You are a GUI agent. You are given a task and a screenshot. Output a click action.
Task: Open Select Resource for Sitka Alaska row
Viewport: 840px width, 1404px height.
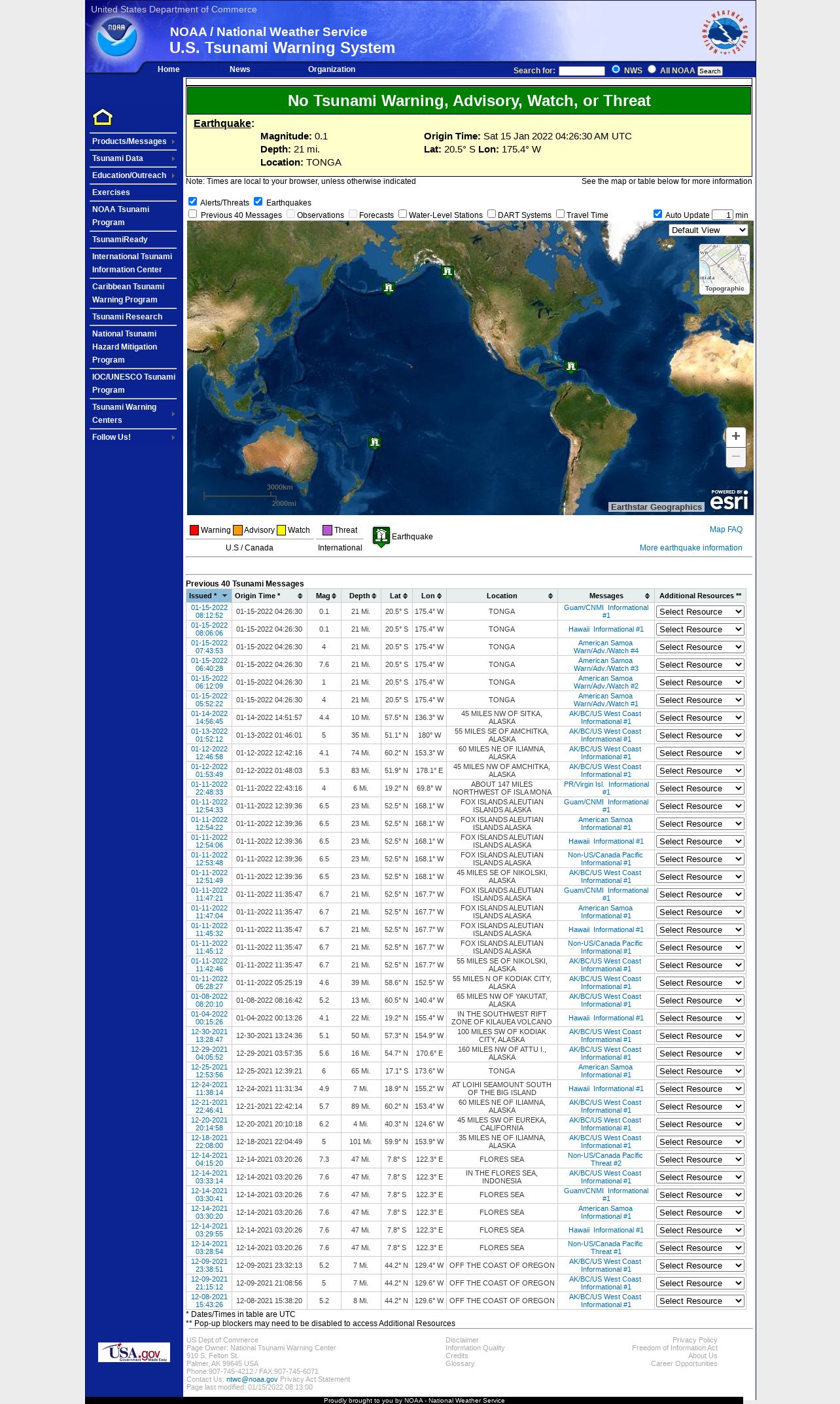click(x=700, y=718)
